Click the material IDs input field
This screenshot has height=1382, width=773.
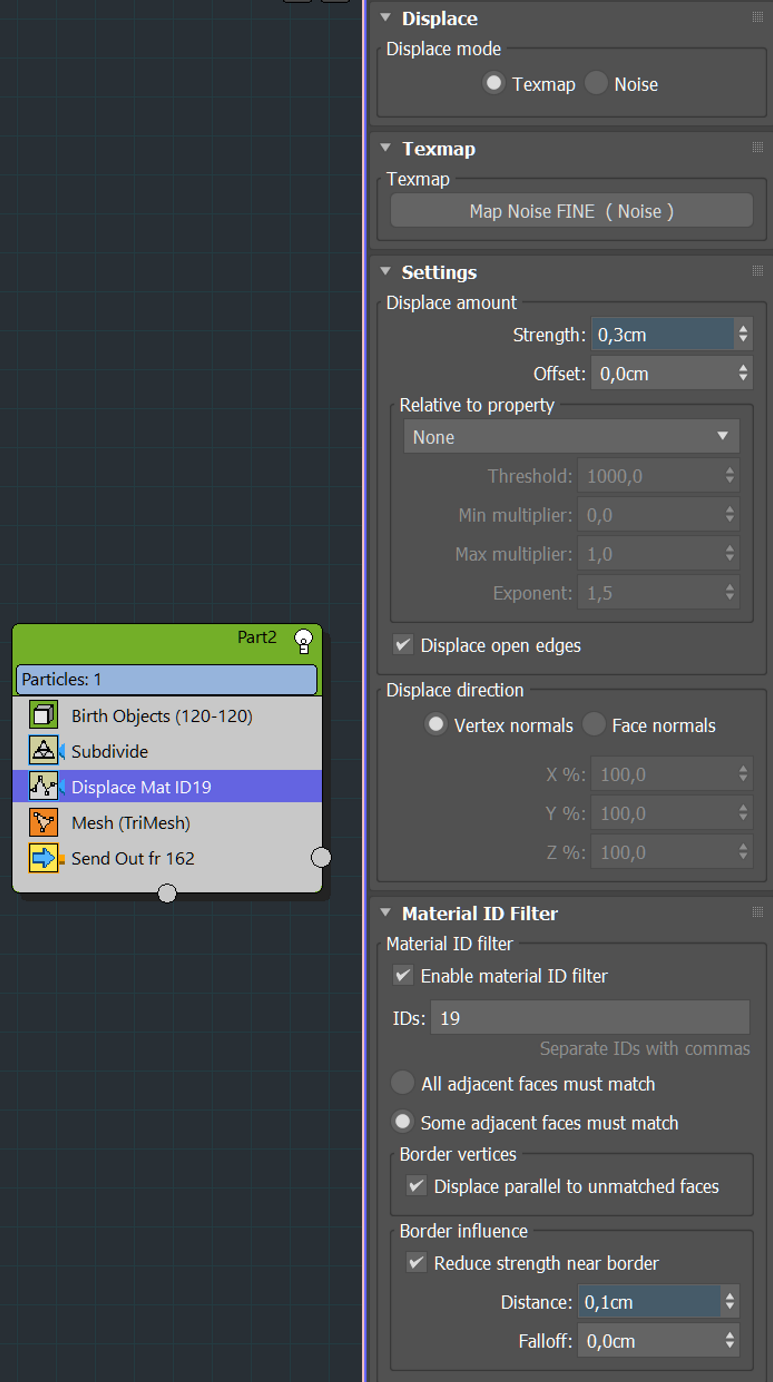pyautogui.click(x=590, y=1018)
